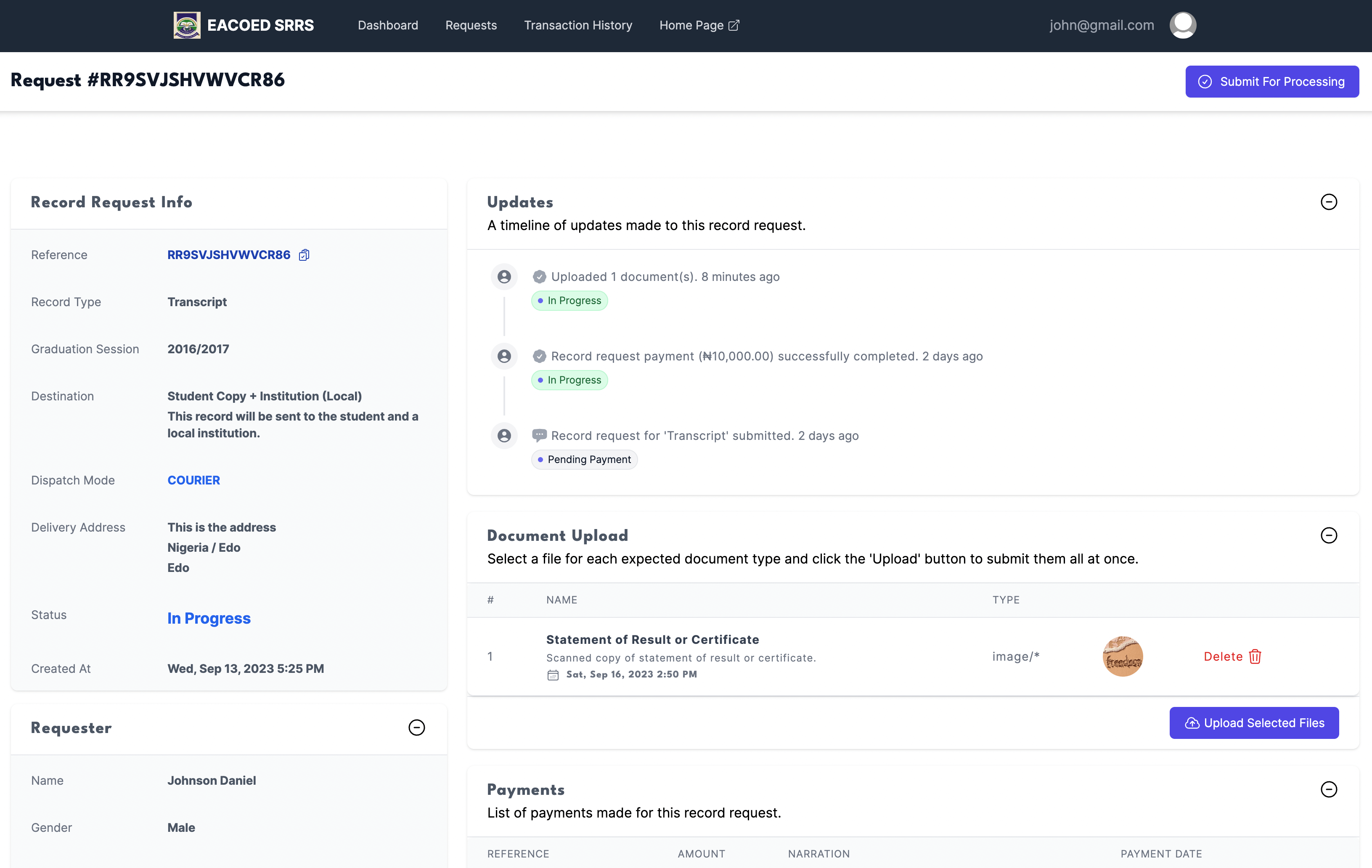Open the RR9SVJSHVWVCR86 reference link
The height and width of the screenshot is (868, 1372).
click(x=228, y=254)
